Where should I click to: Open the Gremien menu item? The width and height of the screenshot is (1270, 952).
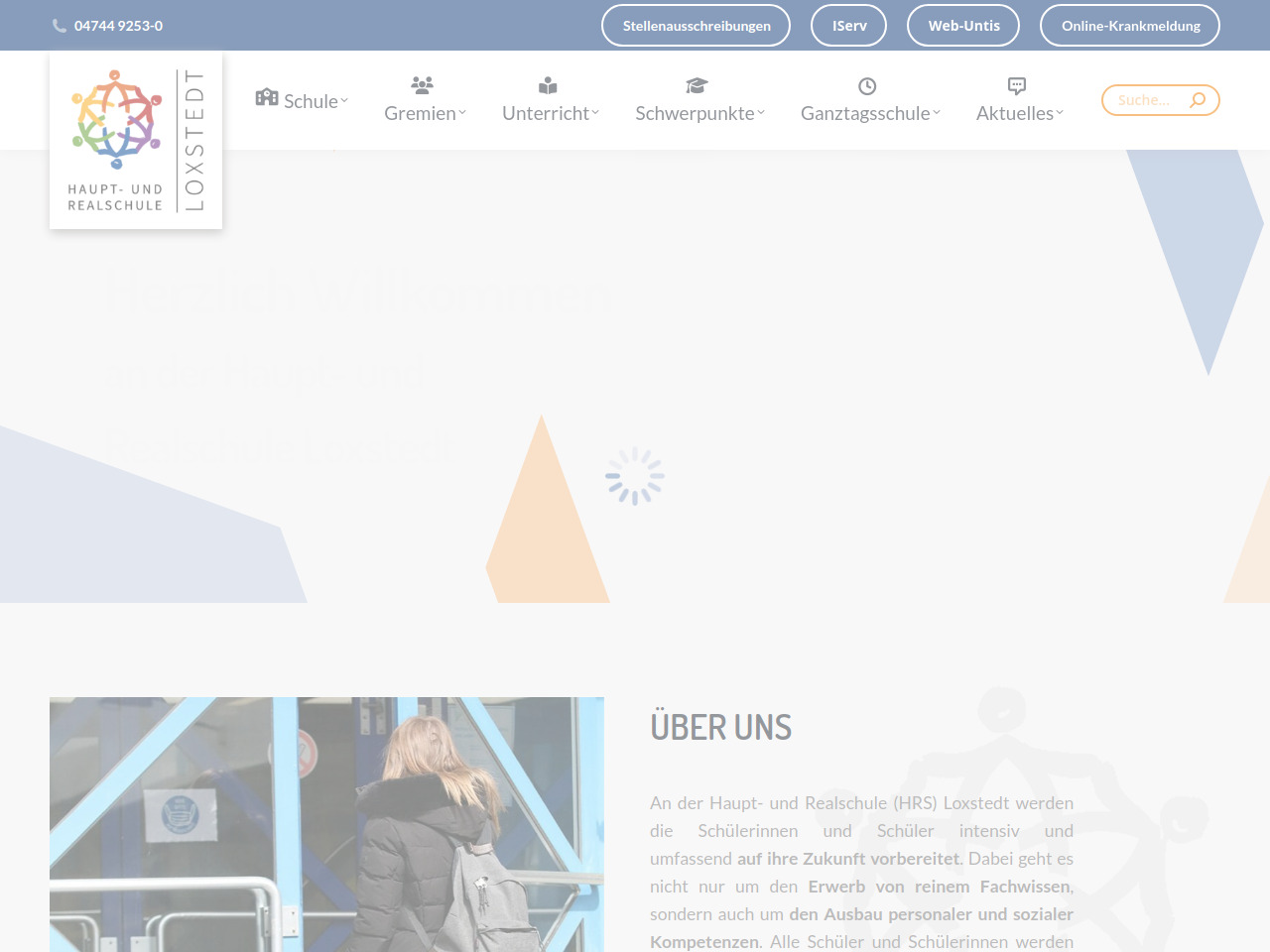tap(421, 113)
